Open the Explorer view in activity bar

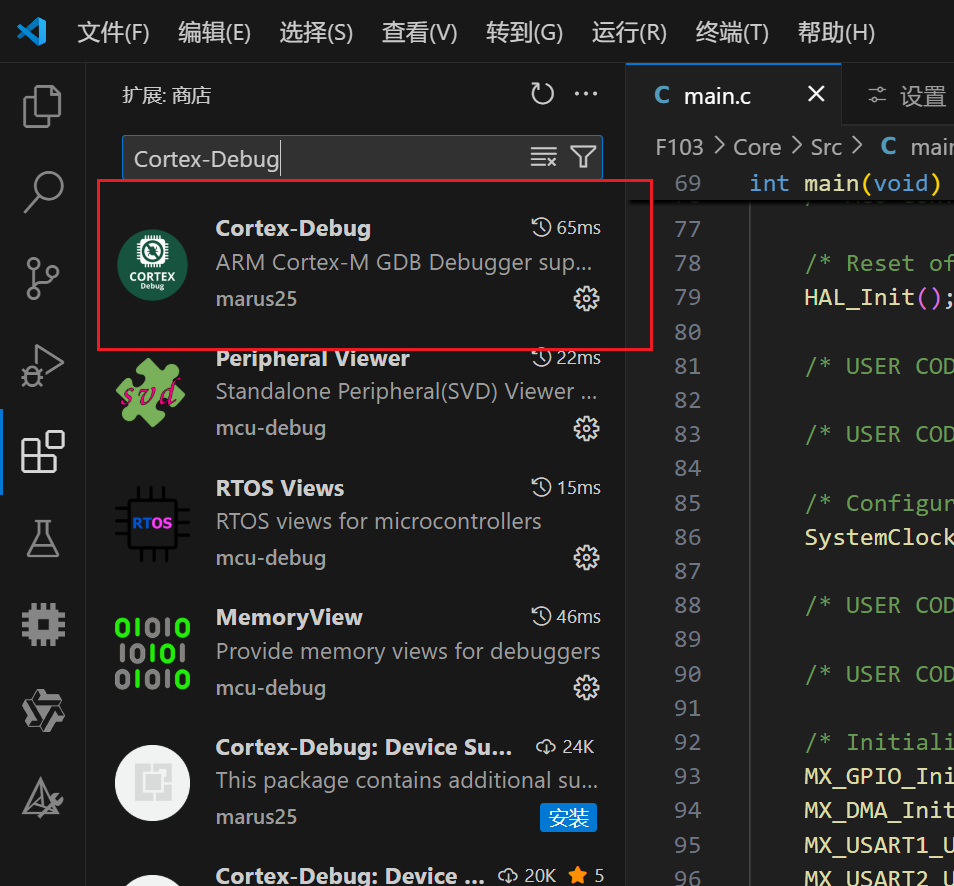pos(42,106)
